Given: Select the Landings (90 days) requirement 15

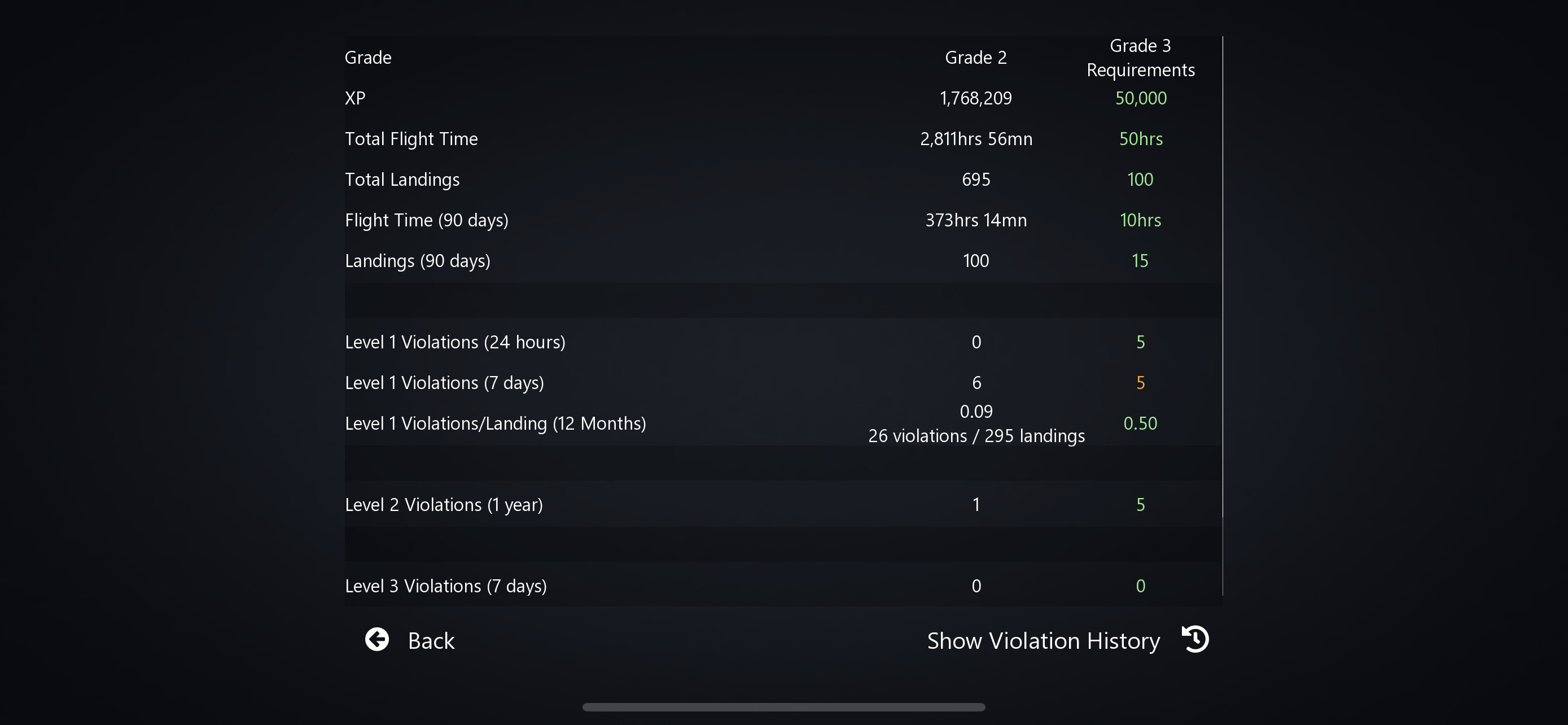Looking at the screenshot, I should coord(1140,260).
